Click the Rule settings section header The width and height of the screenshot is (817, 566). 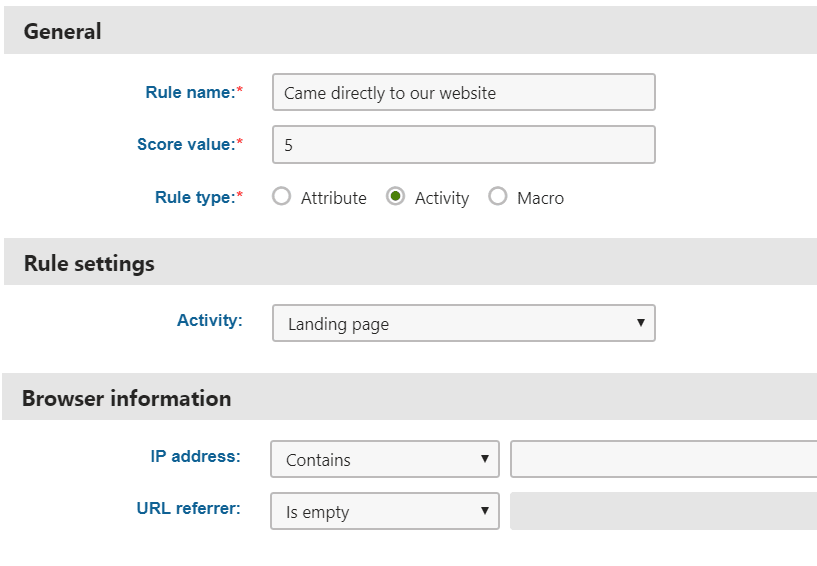tap(411, 262)
